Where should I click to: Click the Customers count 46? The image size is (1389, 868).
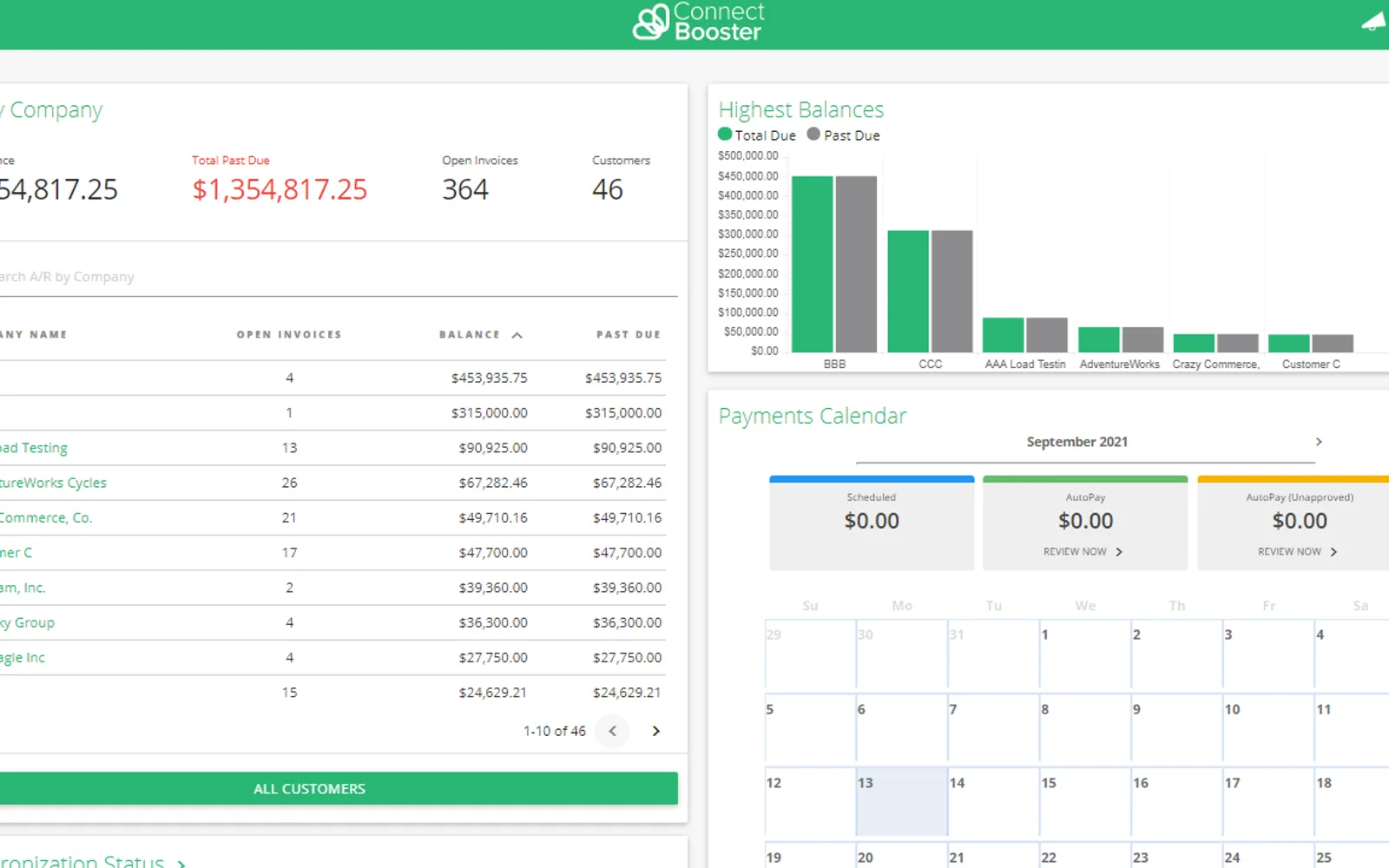coord(608,189)
